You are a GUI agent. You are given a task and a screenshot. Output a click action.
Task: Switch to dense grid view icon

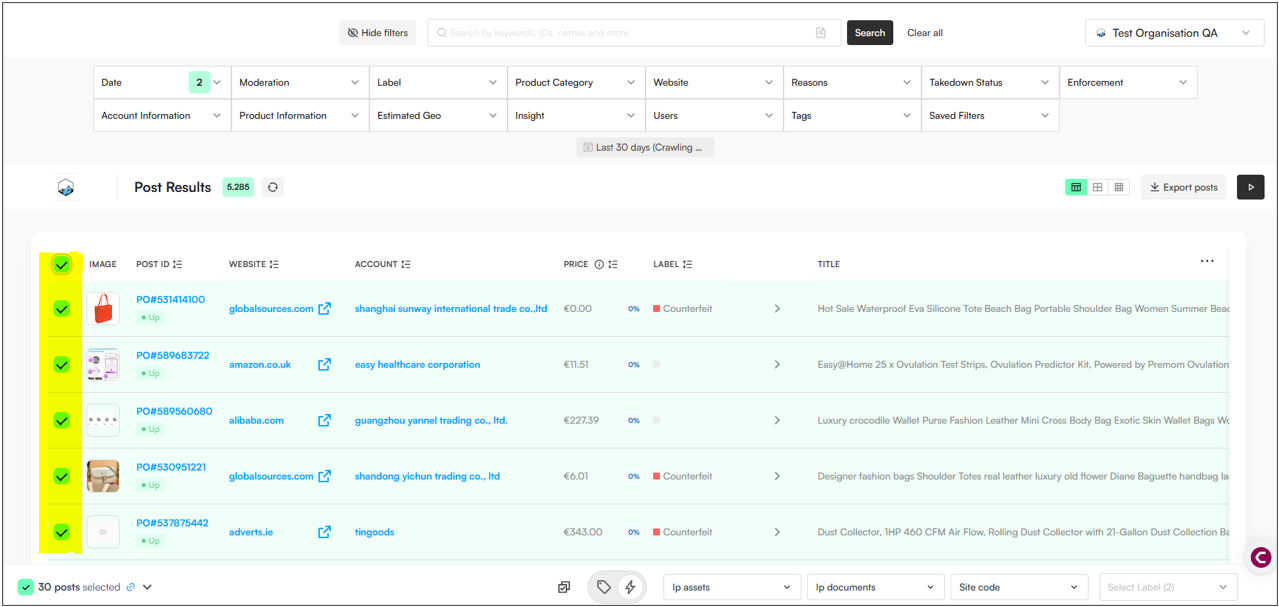tap(1119, 187)
